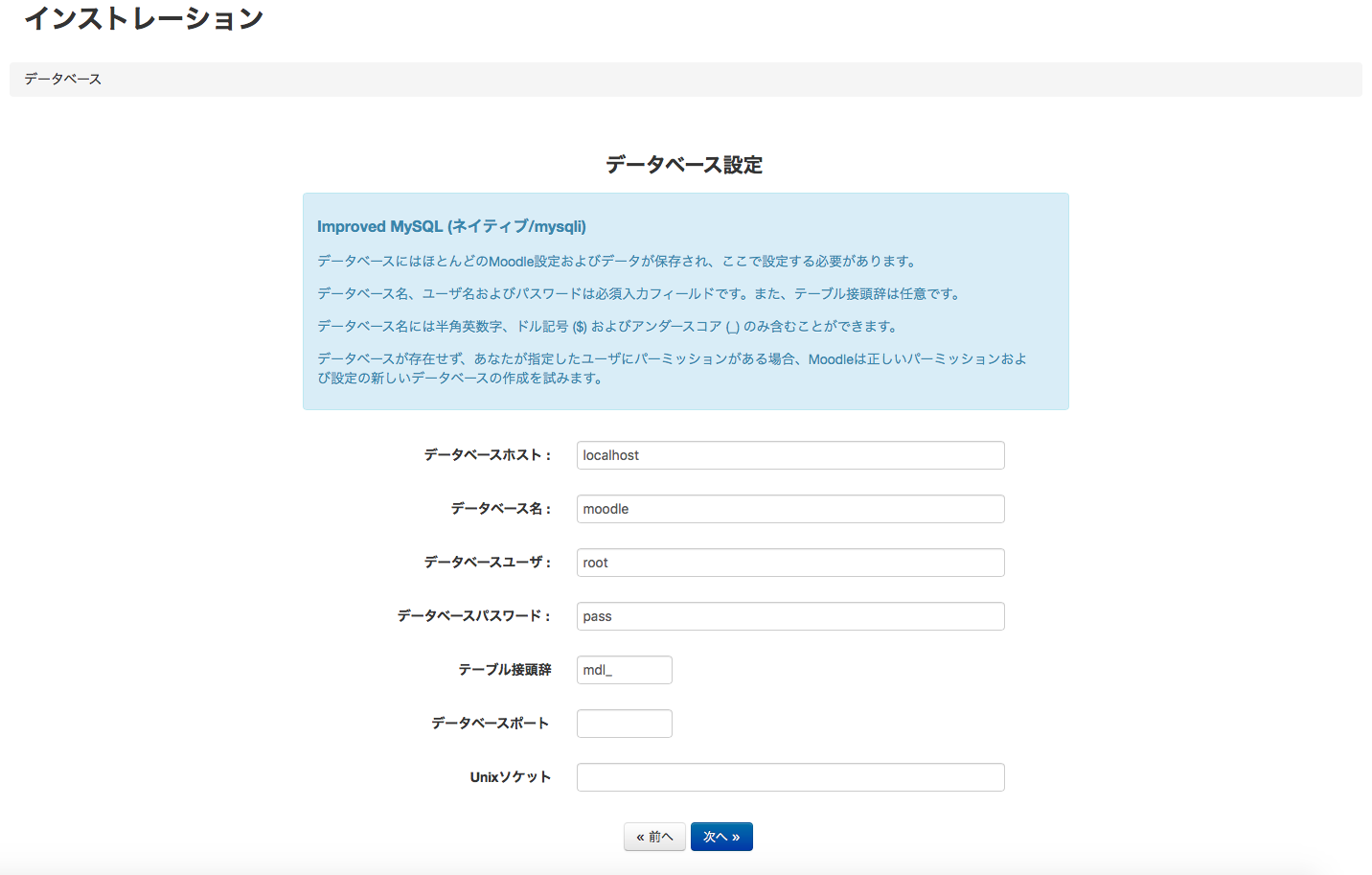
Task: Select the データベースユーザ field containing root
Action: click(x=789, y=563)
